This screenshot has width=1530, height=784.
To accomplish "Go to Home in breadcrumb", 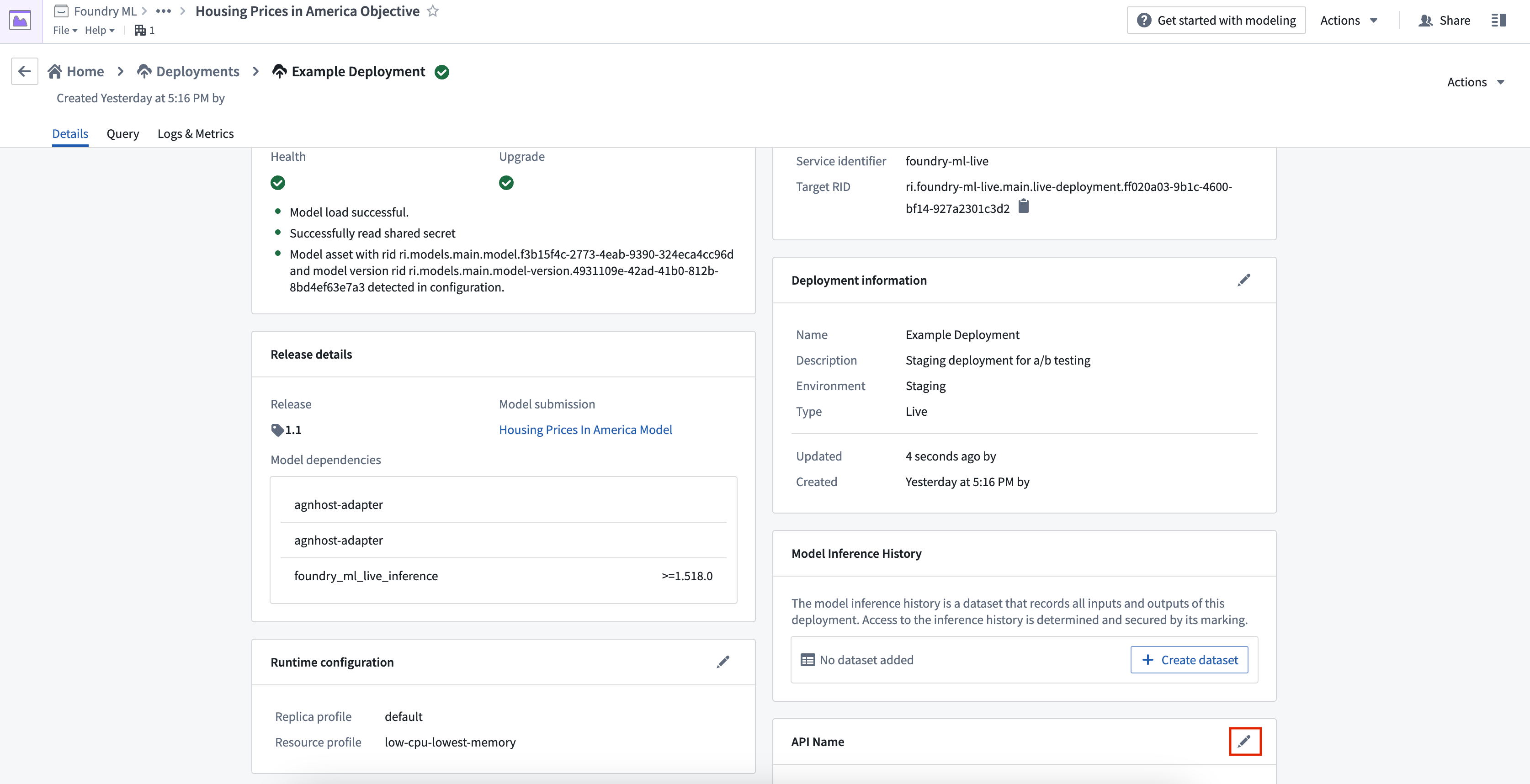I will coord(85,71).
